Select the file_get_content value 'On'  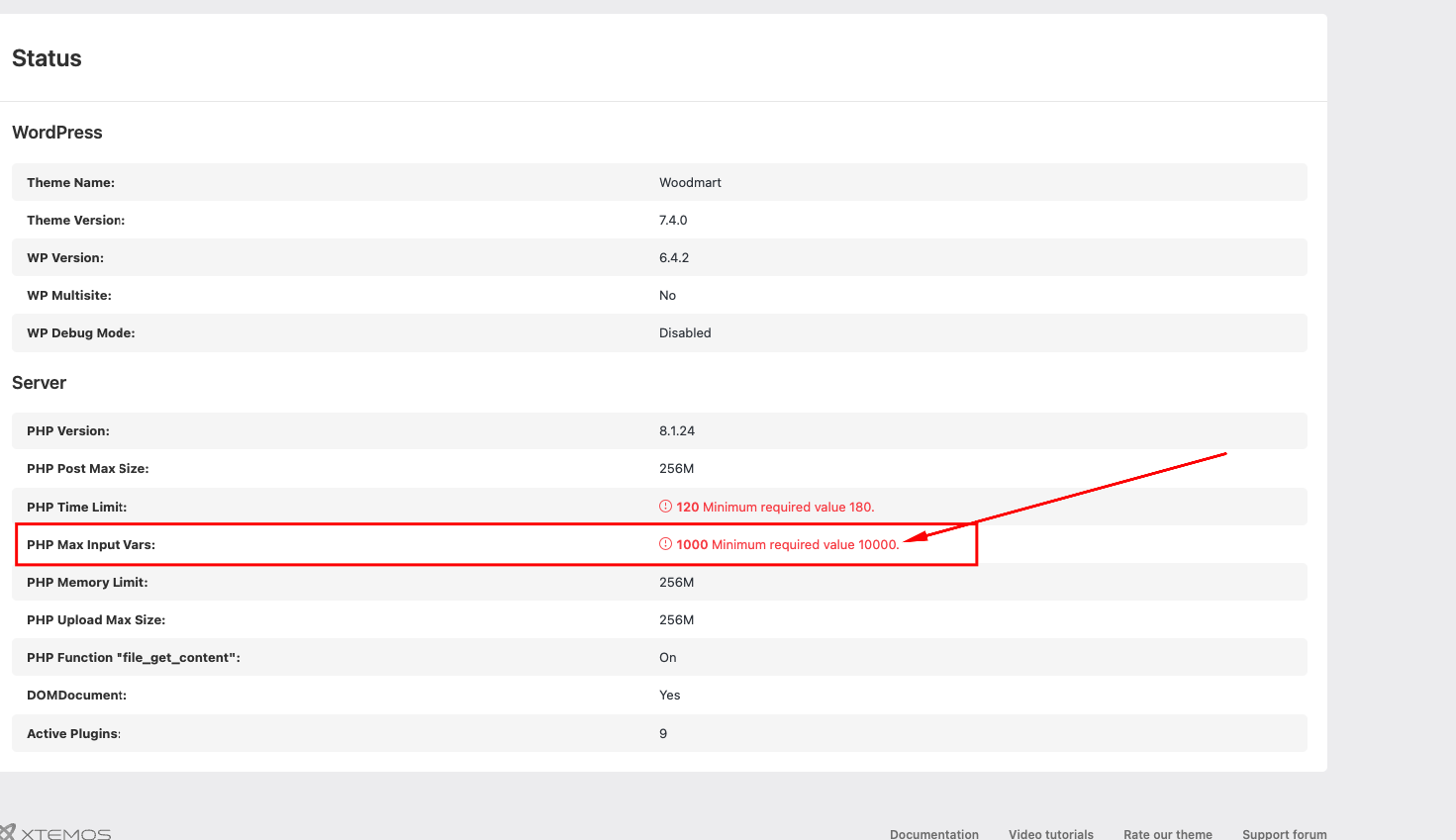668,658
